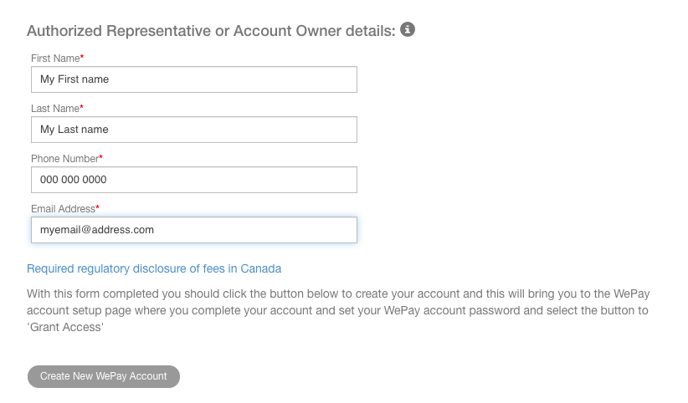Click the Email Address field label

(x=62, y=209)
